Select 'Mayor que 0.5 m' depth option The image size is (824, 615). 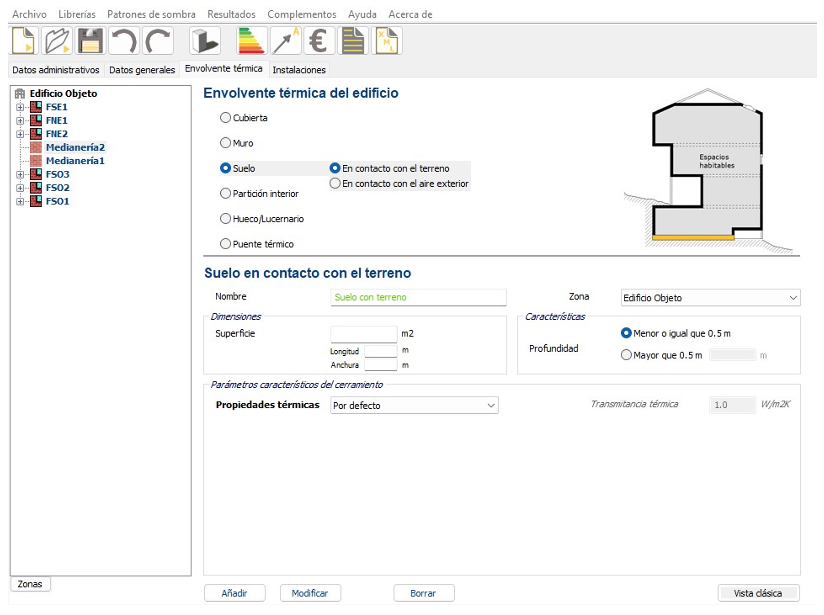click(x=627, y=355)
